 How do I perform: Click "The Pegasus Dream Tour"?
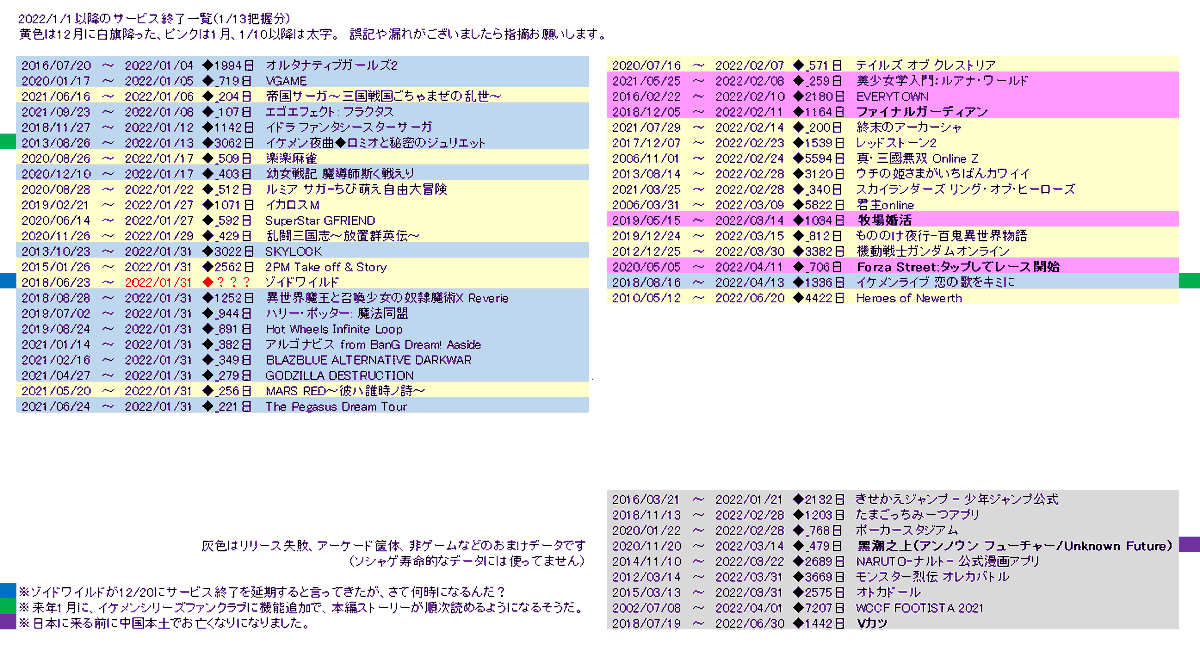pyautogui.click(x=336, y=407)
